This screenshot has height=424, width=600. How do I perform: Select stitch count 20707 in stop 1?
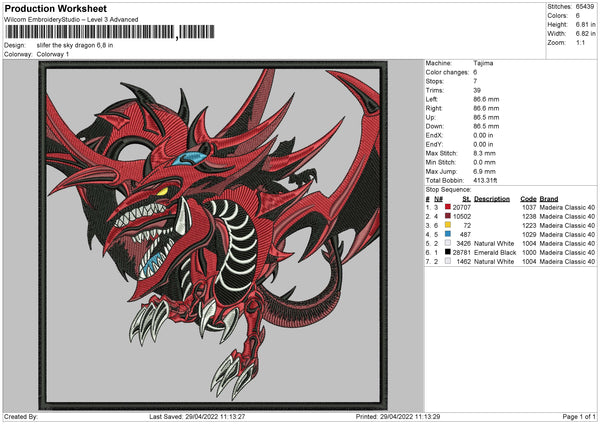coord(461,207)
